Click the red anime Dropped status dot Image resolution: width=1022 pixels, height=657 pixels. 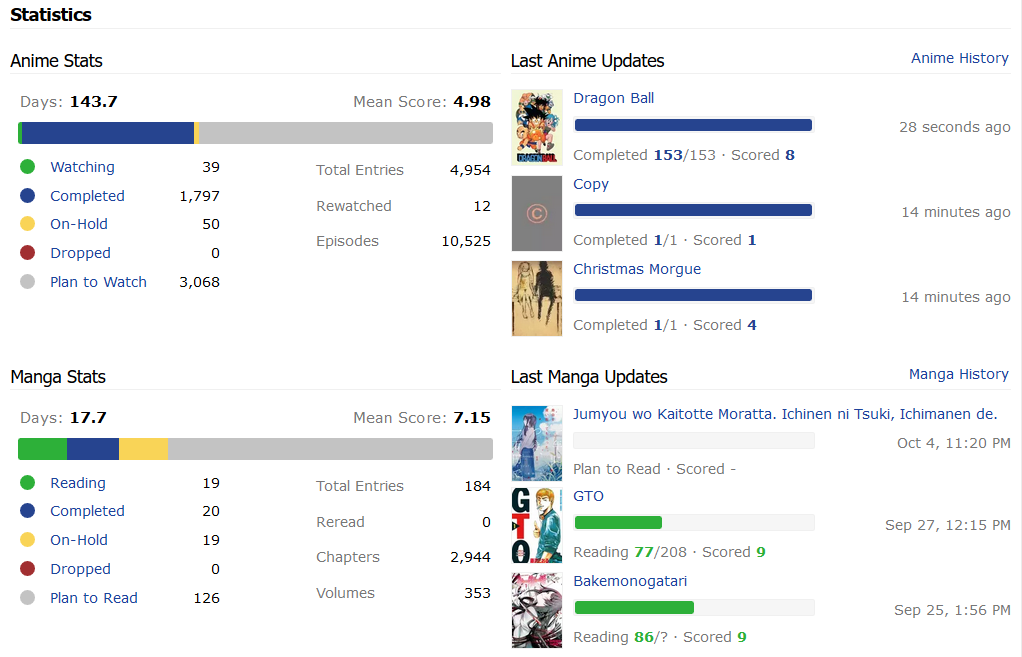click(x=27, y=252)
